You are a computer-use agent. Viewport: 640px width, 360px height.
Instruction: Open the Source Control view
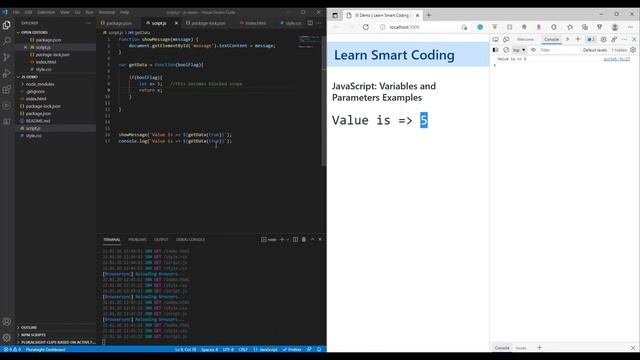(7, 57)
